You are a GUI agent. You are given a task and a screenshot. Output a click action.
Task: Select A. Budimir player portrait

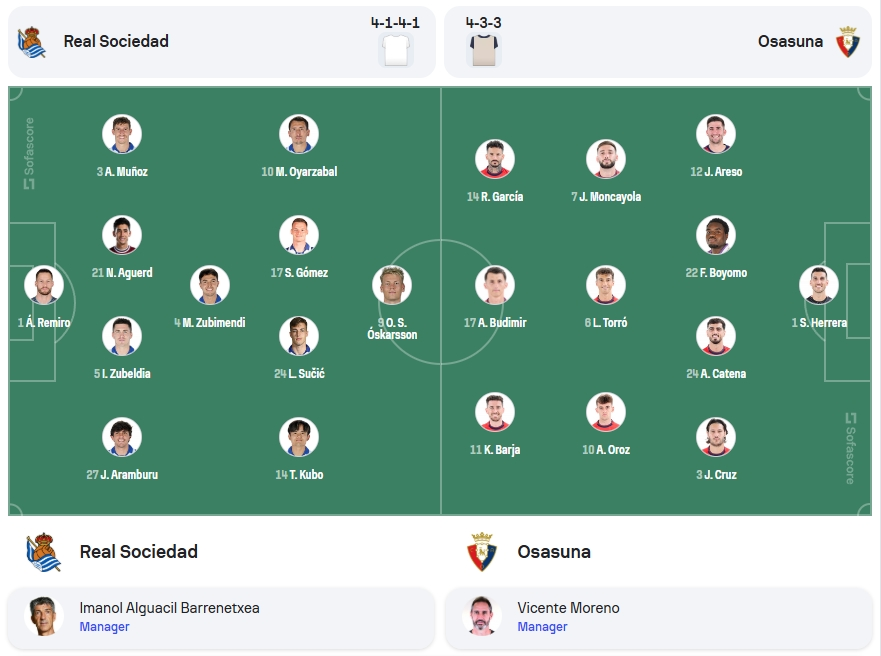click(495, 285)
